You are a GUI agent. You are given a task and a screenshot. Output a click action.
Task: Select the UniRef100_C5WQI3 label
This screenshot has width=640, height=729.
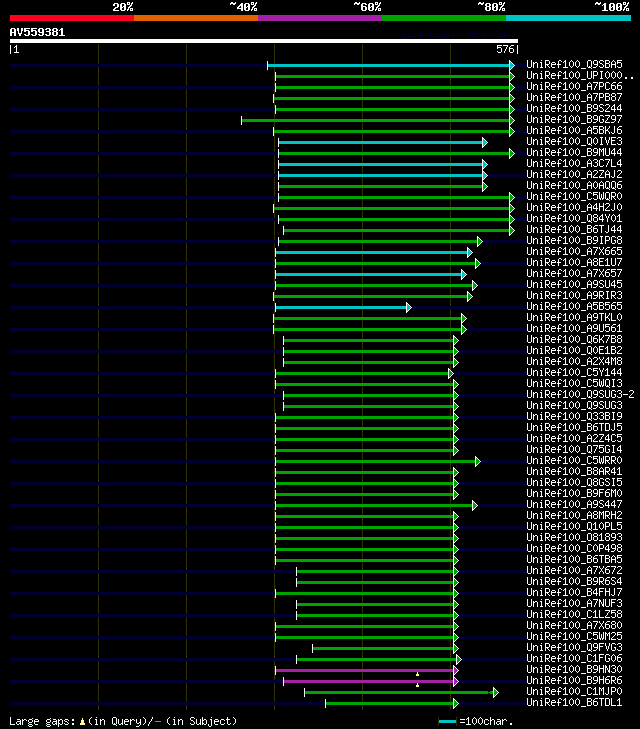574,384
